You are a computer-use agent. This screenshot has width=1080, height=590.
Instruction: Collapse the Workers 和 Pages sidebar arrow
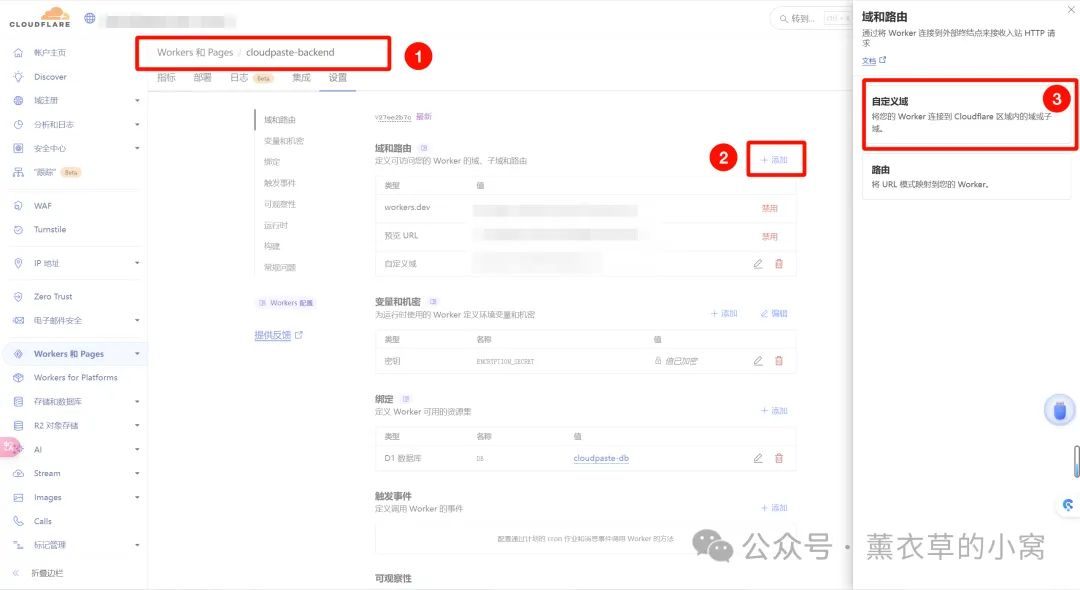(137, 354)
